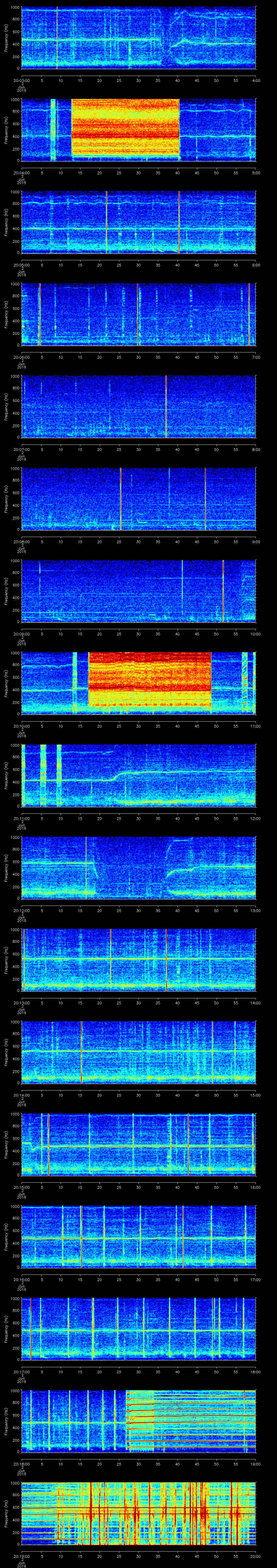The image size is (277, 1568).
Task: Select the '20:19:00' start time label
Action: click(21, 1556)
